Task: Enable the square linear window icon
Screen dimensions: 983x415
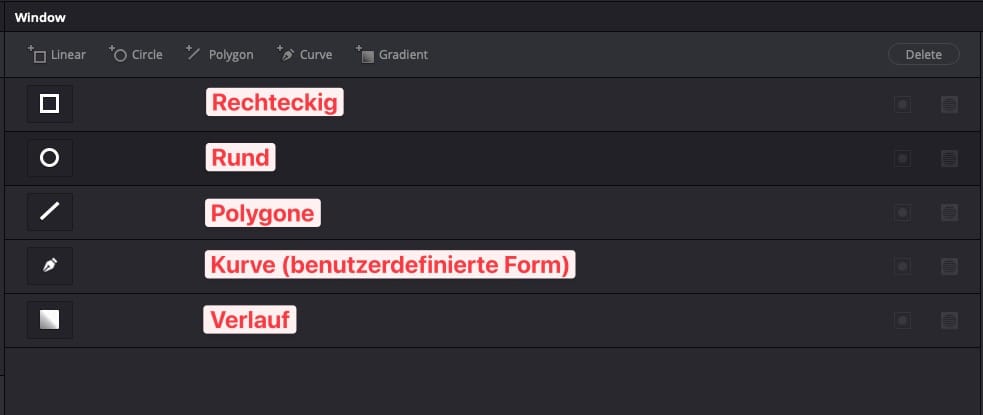Action: (50, 103)
